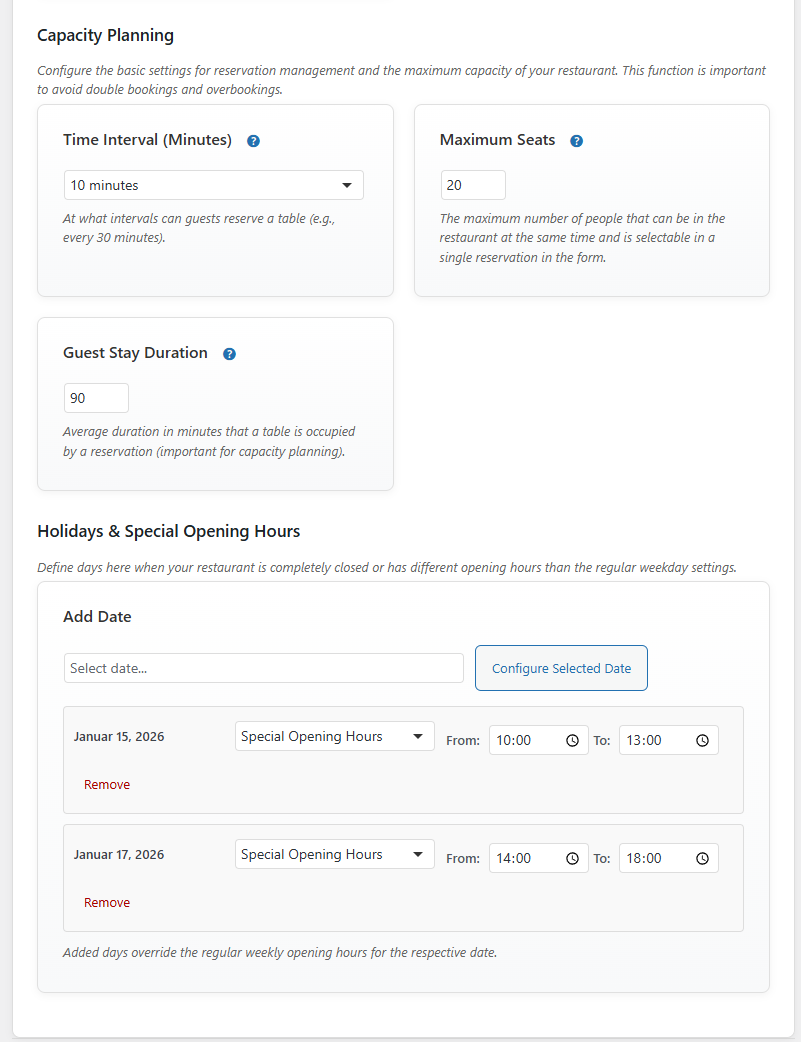This screenshot has width=801, height=1042.
Task: Open the Special Opening Hours dropdown for January 17
Action: coord(334,853)
